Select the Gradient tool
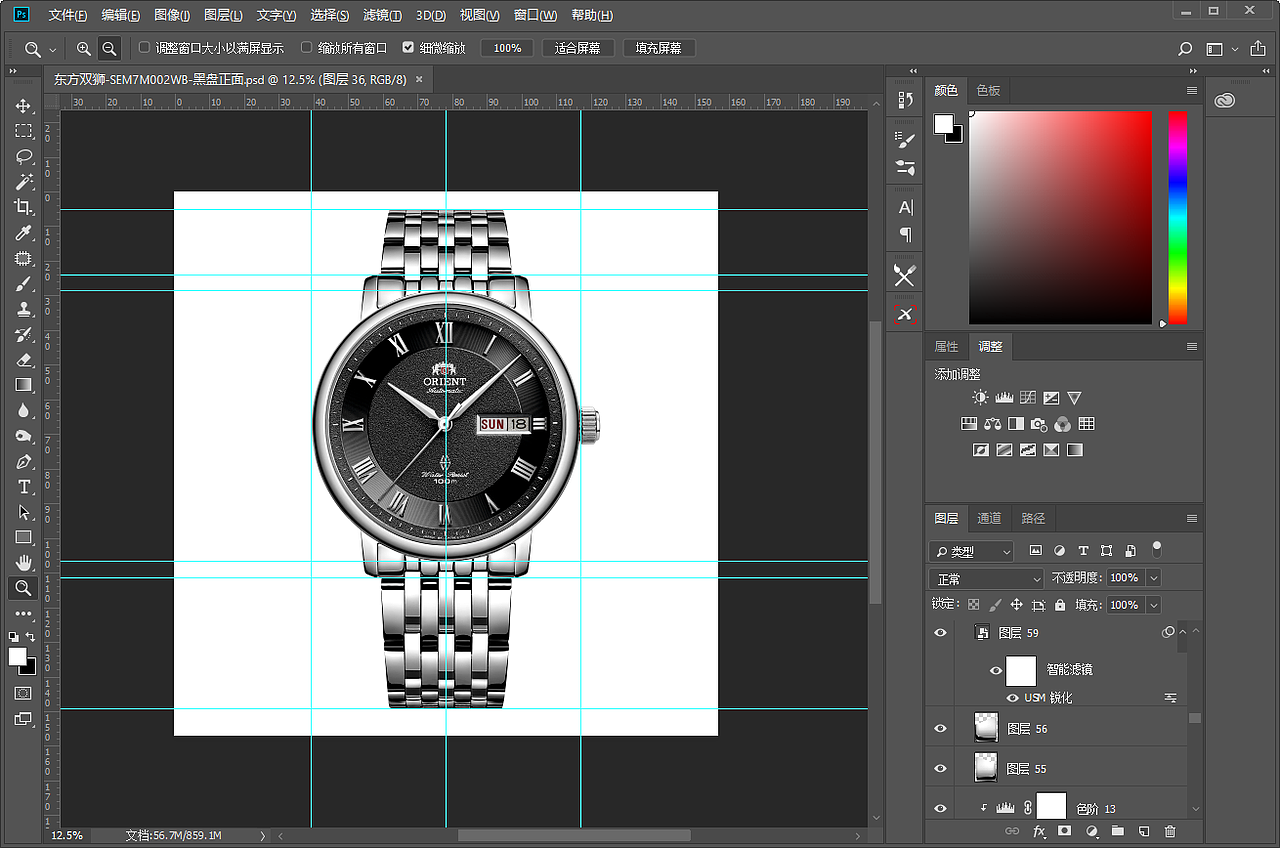Screen dimensions: 1280x848 [23, 385]
